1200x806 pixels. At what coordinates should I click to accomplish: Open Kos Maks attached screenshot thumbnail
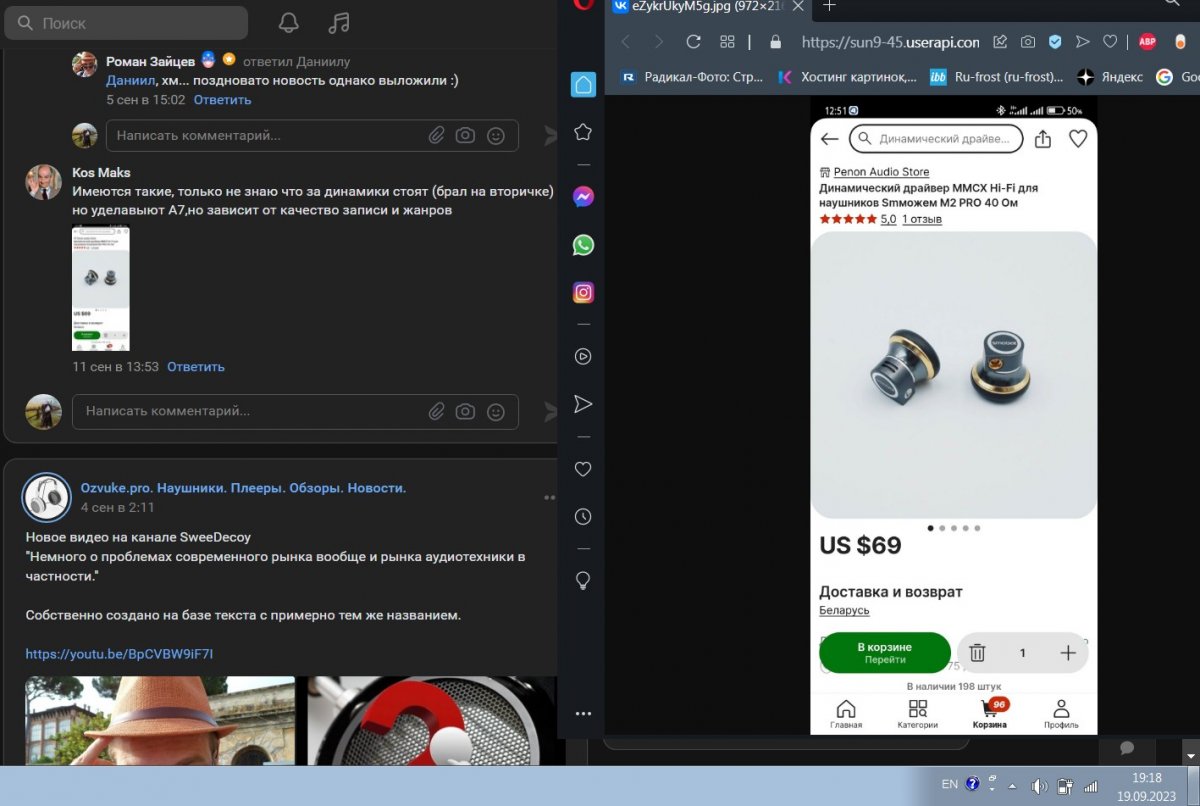[x=101, y=288]
